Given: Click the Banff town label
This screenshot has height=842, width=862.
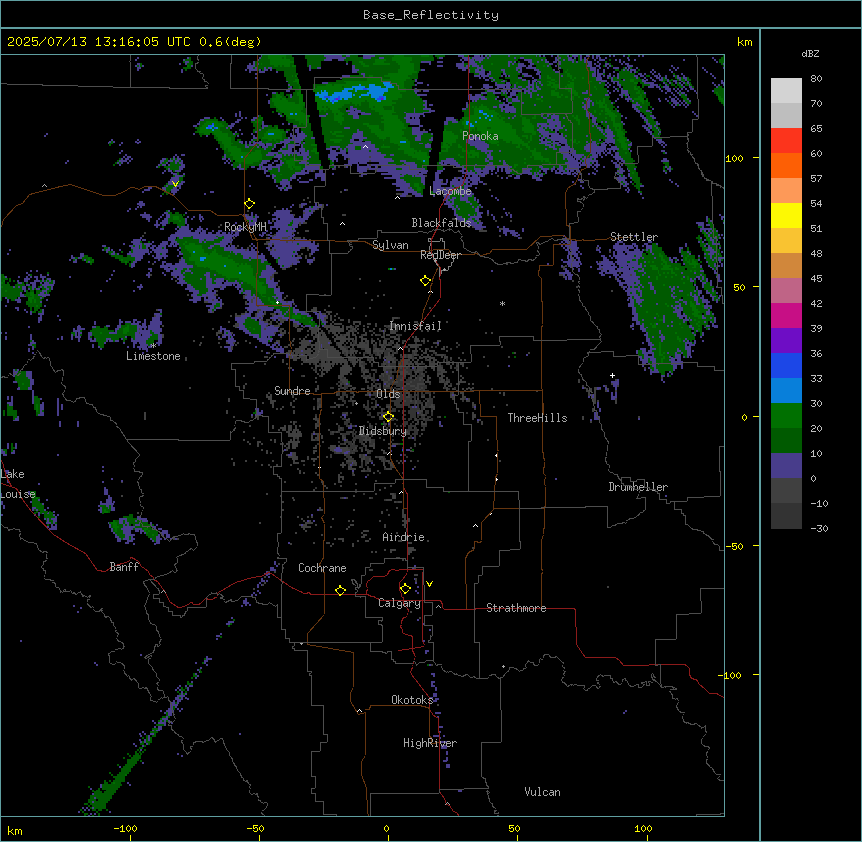Looking at the screenshot, I should pos(124,567).
